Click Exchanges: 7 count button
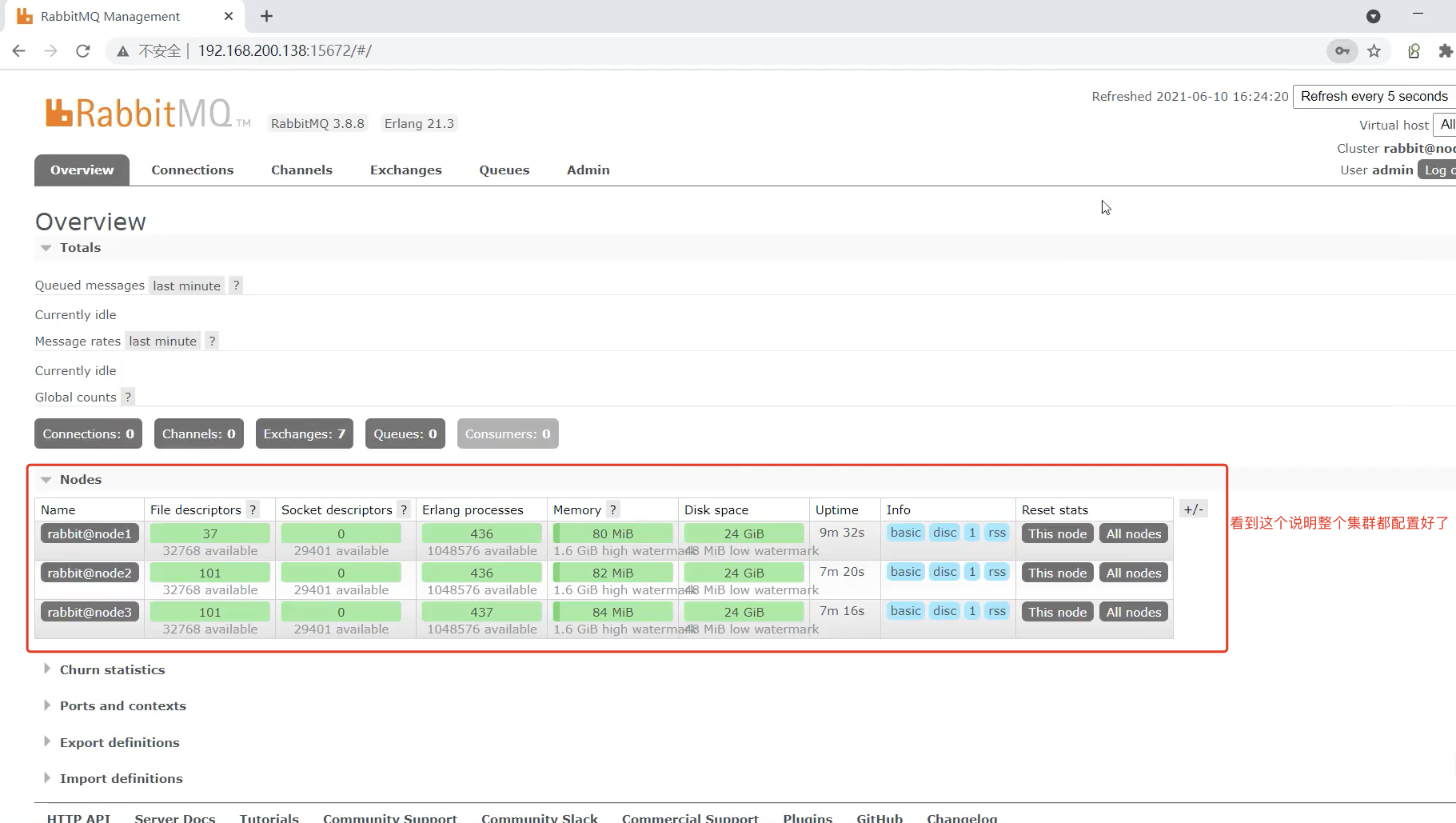Screen dimensions: 1456x823 coord(305,433)
